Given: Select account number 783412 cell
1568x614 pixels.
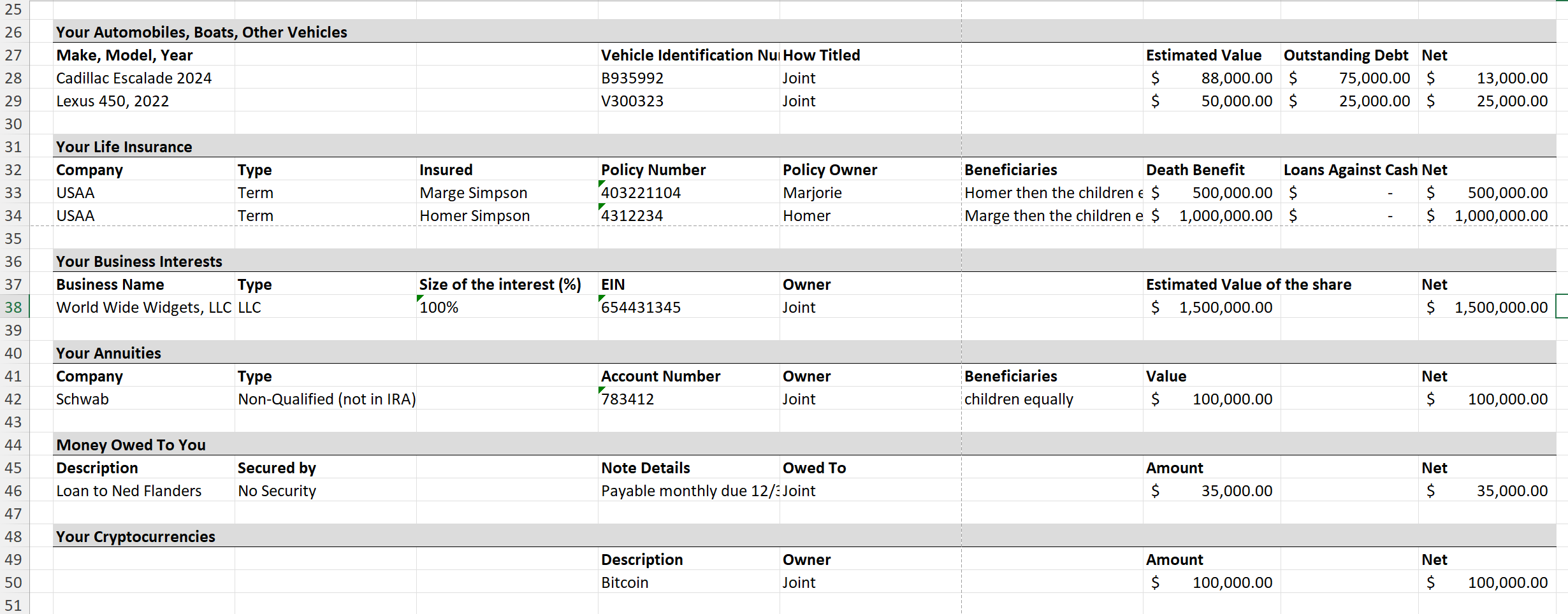Looking at the screenshot, I should pos(688,399).
